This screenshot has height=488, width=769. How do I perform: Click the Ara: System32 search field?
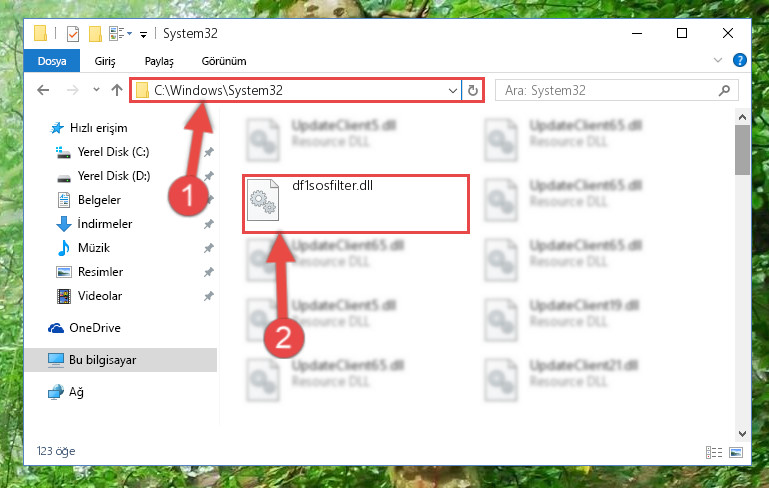click(x=610, y=91)
